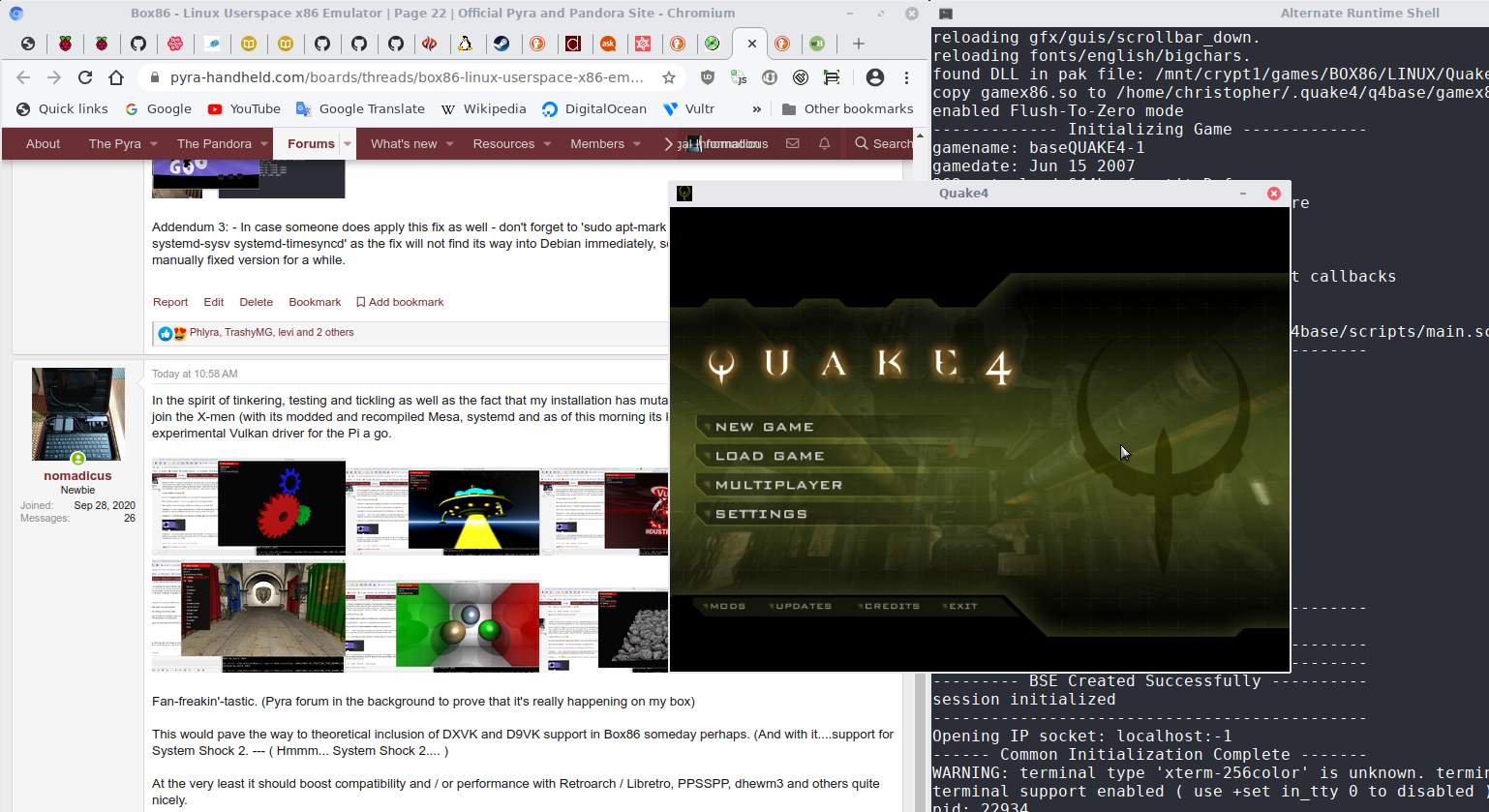Expand the What's new dropdown

point(449,144)
